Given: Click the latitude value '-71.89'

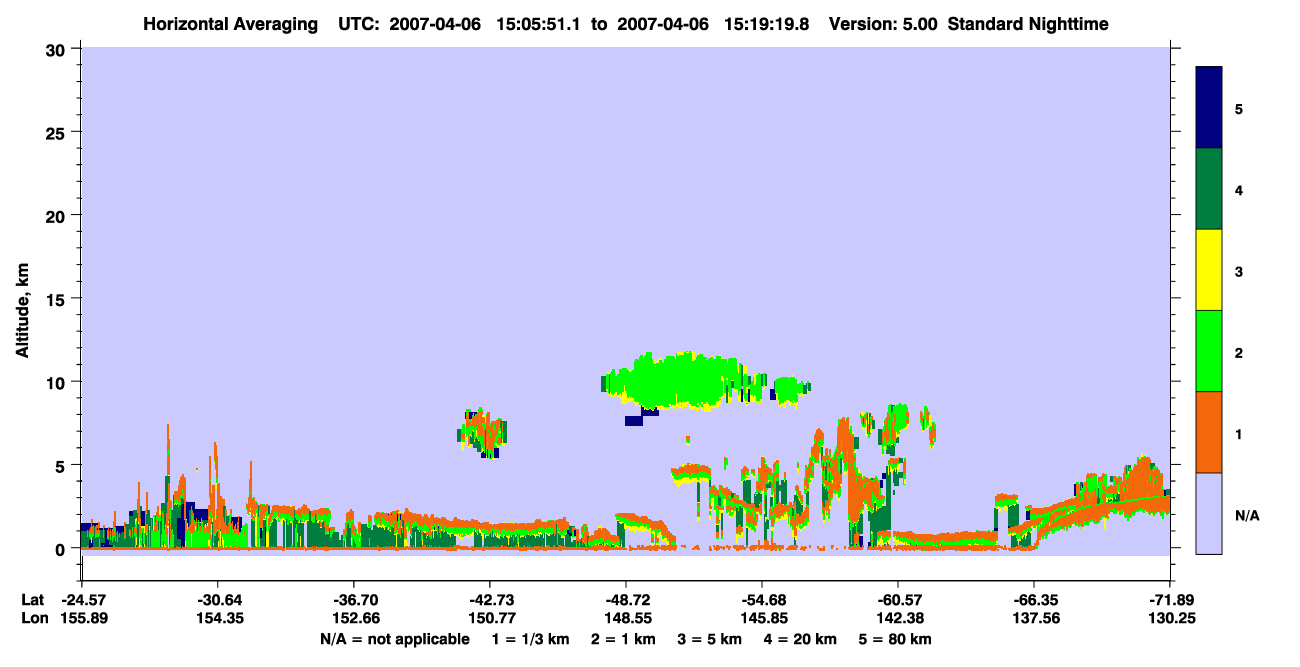Looking at the screenshot, I should tap(1170, 600).
